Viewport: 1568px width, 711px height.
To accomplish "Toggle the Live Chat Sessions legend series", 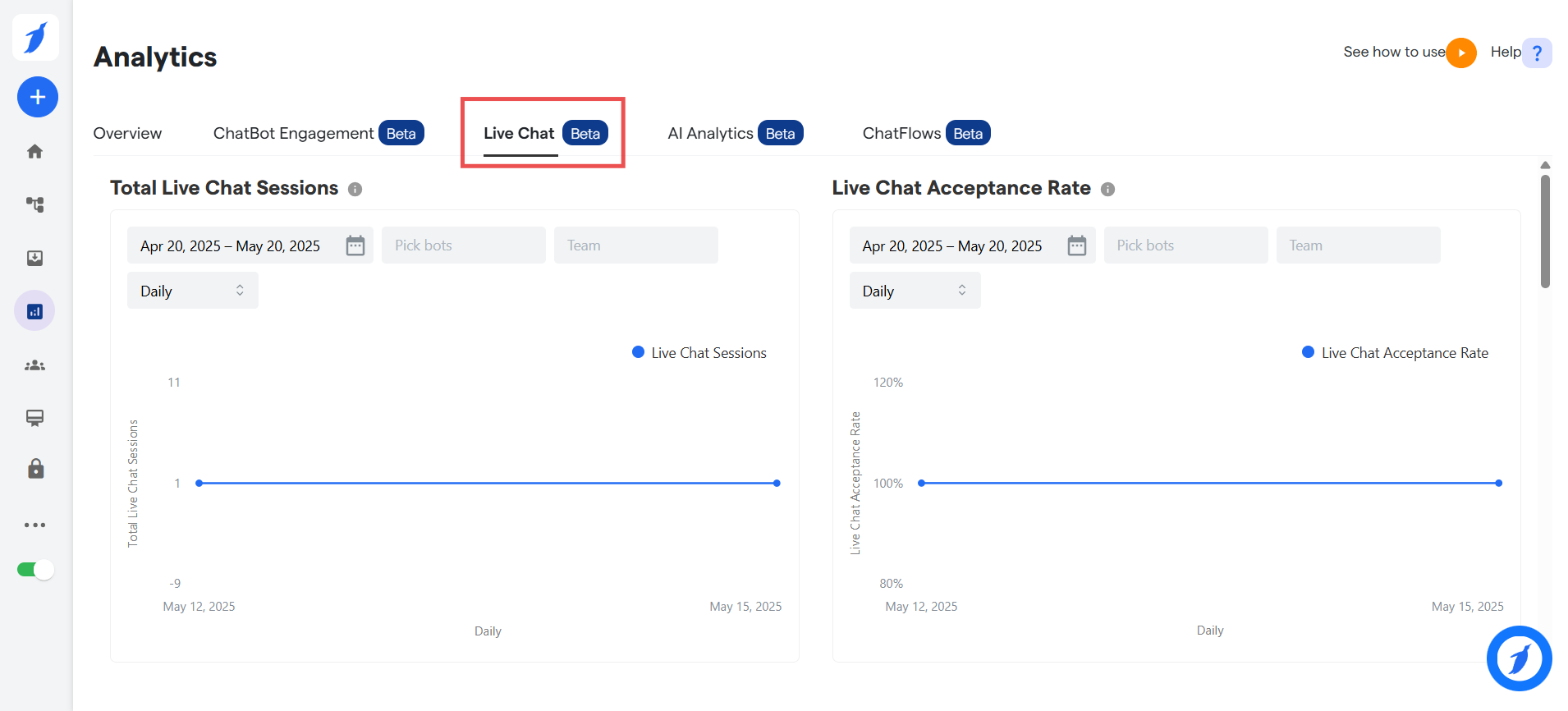I will point(699,353).
